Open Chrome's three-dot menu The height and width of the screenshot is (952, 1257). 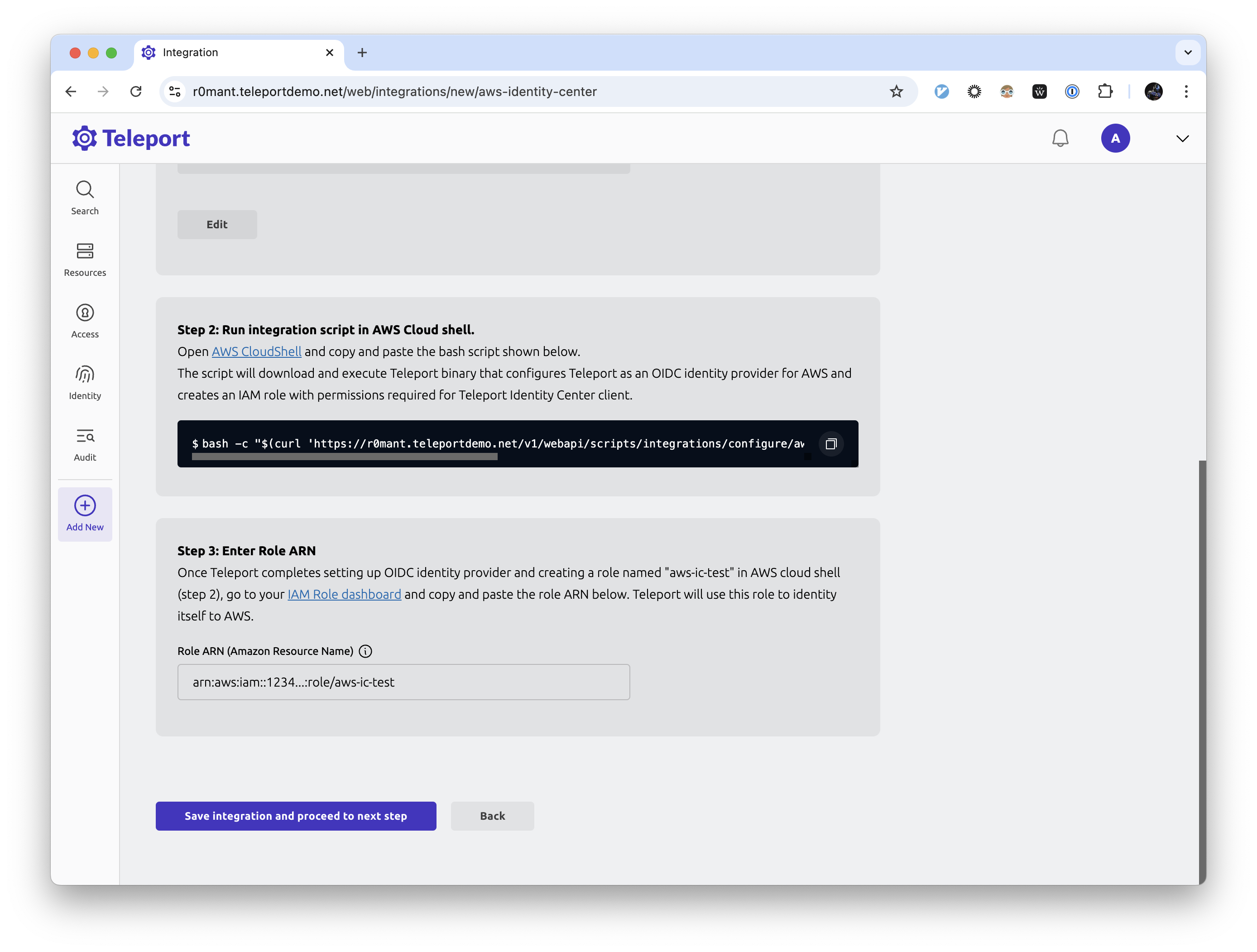(x=1186, y=91)
